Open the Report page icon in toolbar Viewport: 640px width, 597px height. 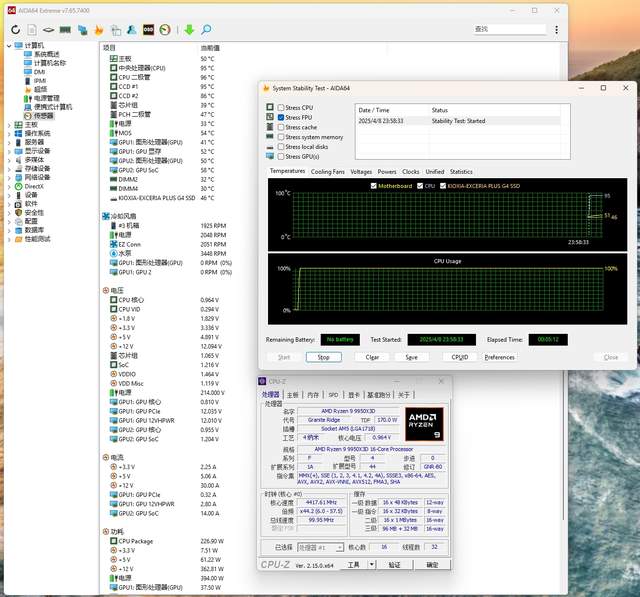pos(33,30)
